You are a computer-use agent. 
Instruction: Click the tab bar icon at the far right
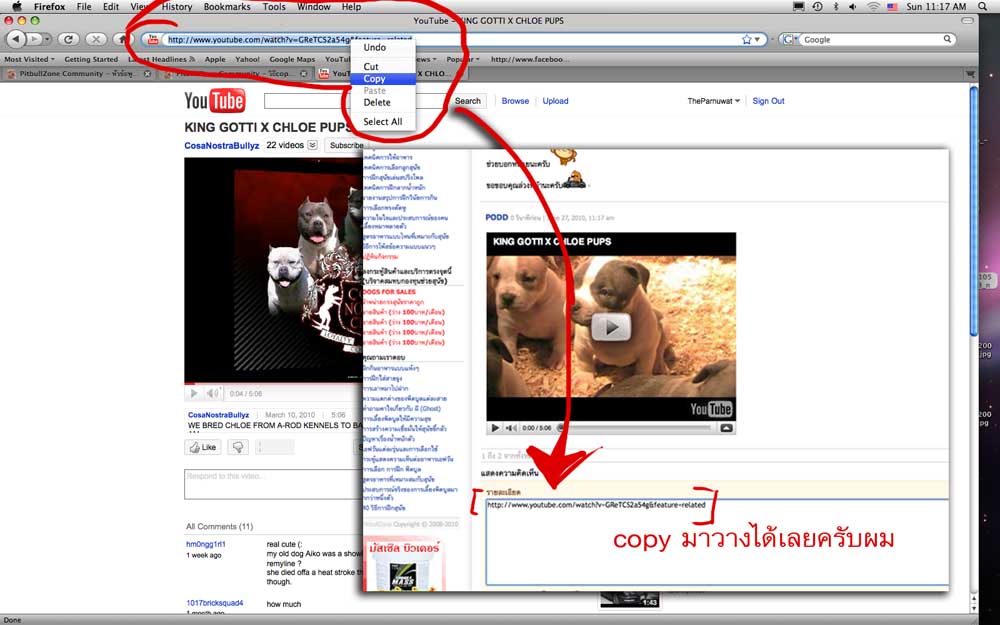[970, 74]
